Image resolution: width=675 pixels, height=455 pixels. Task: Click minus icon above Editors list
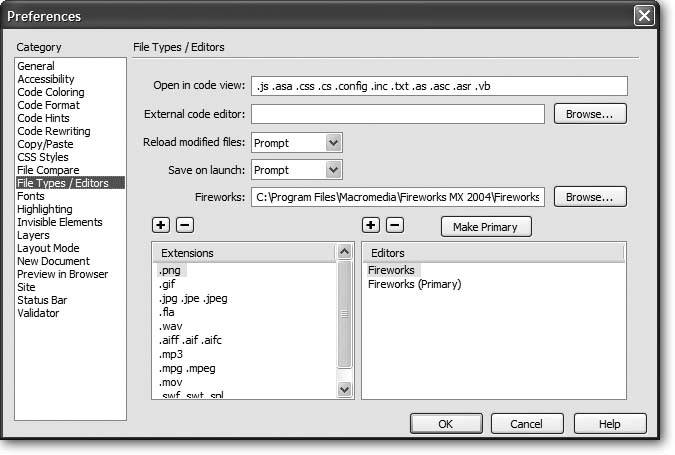(x=394, y=226)
